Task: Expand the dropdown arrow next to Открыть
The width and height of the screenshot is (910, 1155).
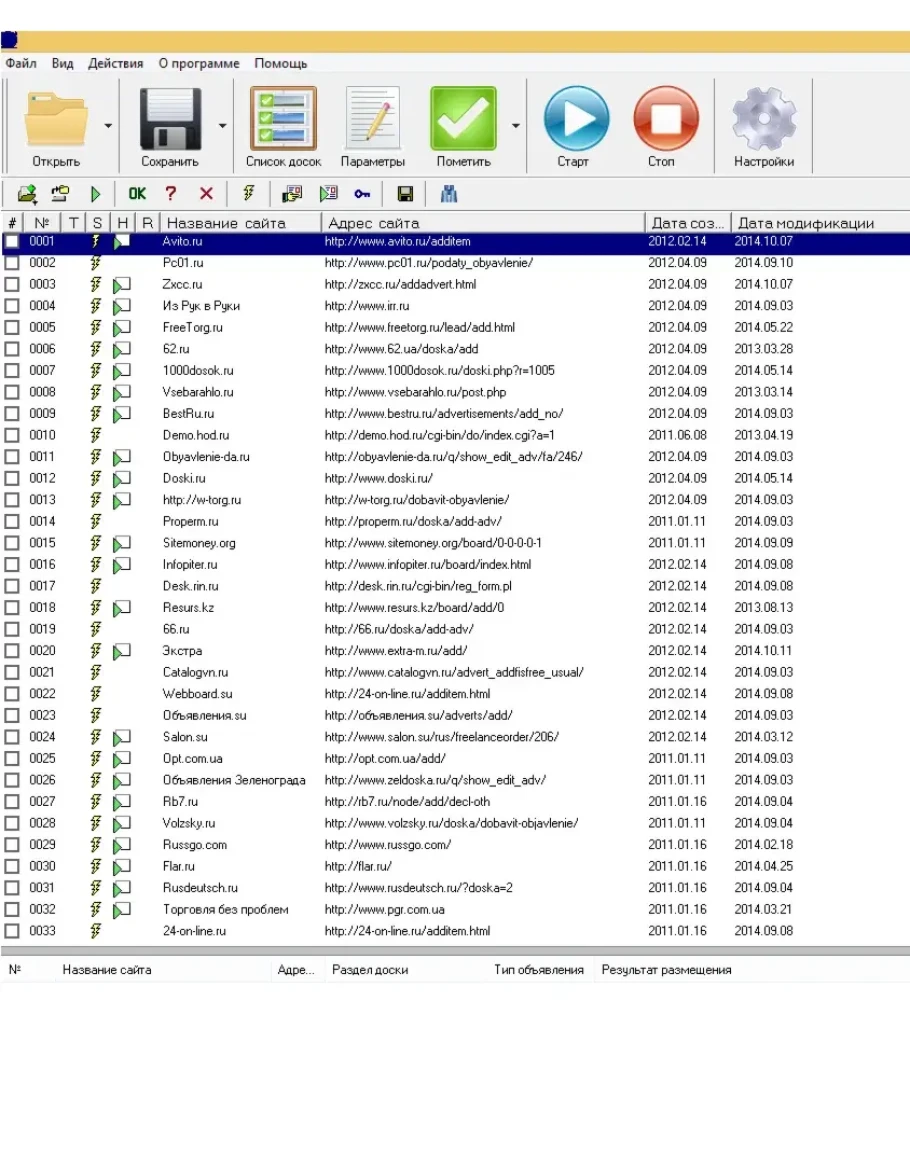Action: tap(108, 126)
